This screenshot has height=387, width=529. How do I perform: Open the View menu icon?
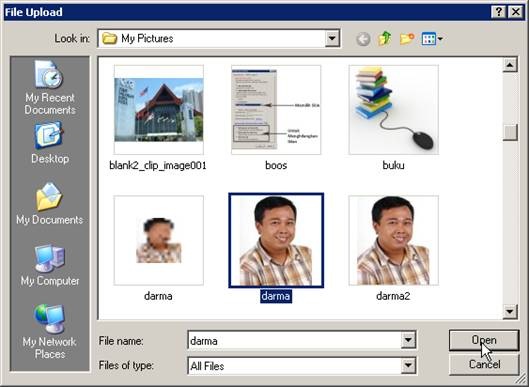(x=432, y=39)
